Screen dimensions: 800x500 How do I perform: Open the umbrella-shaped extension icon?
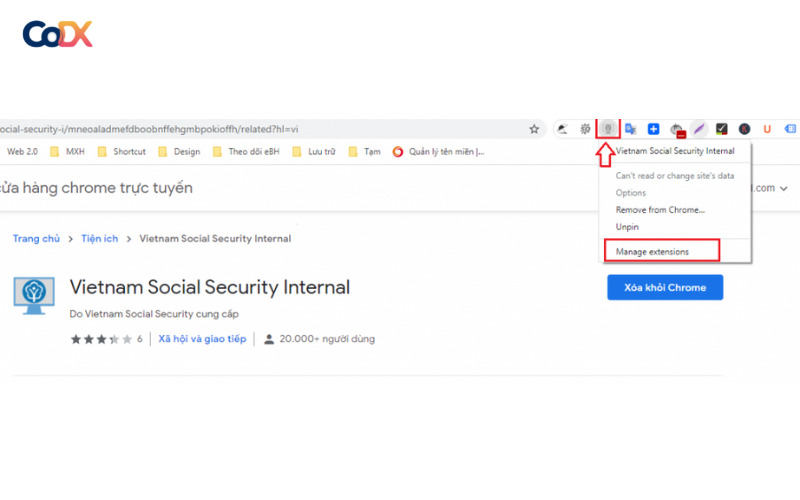(562, 129)
